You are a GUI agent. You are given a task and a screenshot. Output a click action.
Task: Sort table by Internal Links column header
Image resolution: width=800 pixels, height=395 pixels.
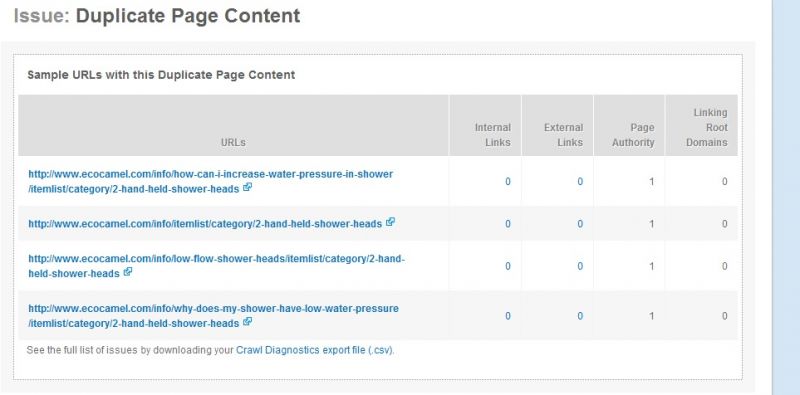point(493,135)
